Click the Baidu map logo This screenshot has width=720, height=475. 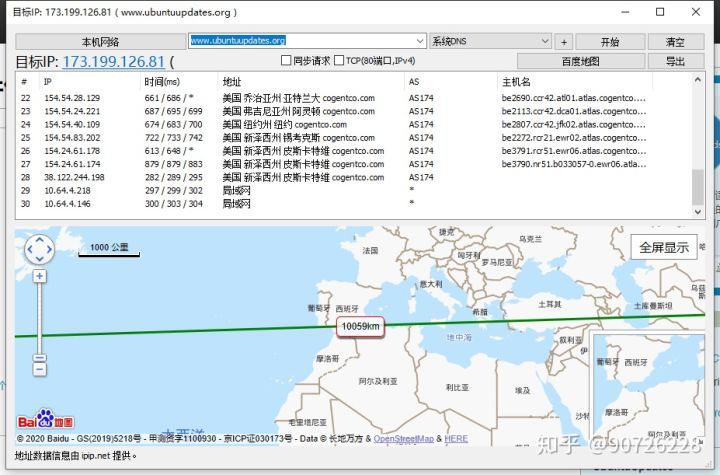tap(45, 418)
